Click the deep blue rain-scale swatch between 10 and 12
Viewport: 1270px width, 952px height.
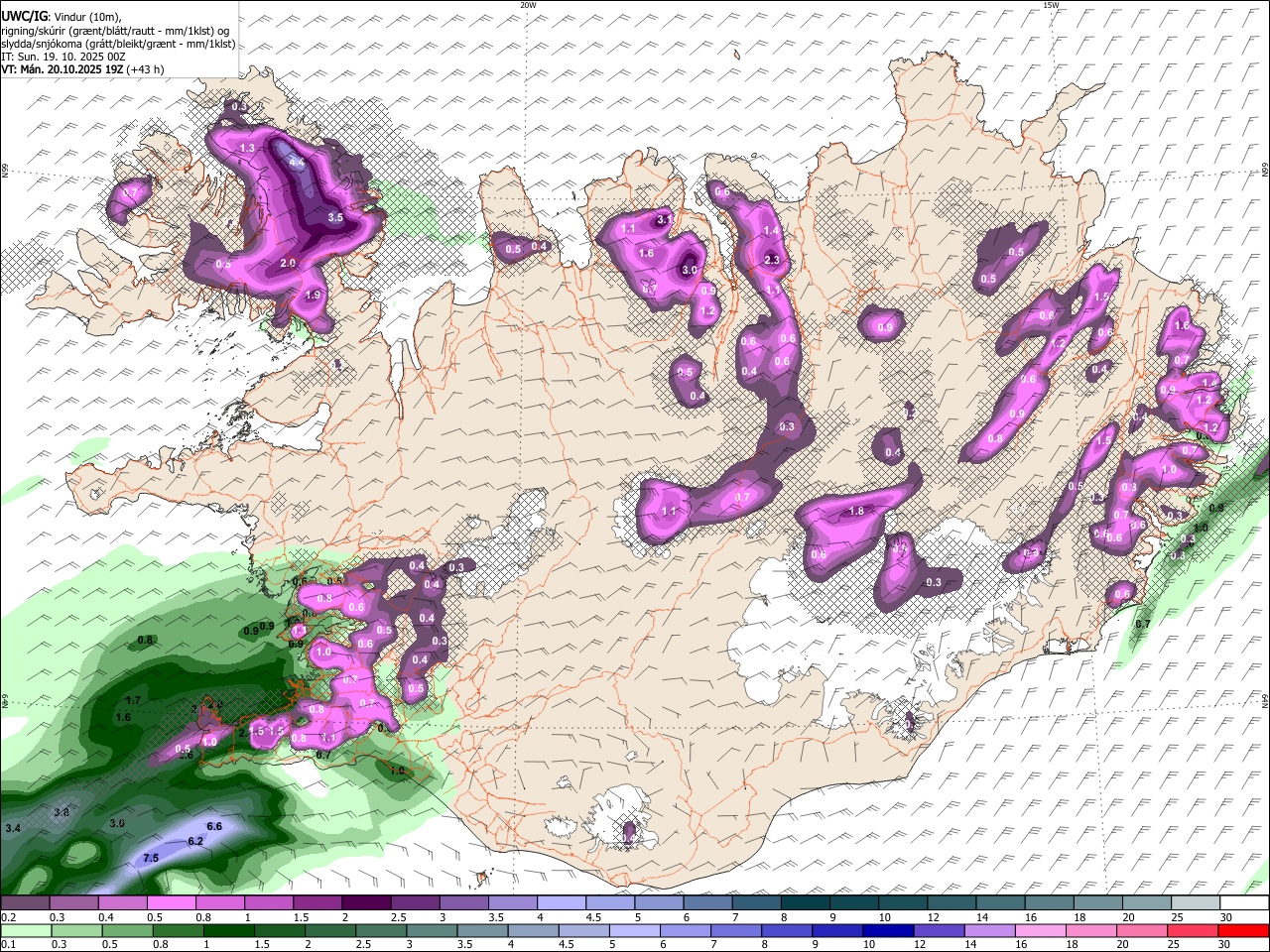point(886,930)
